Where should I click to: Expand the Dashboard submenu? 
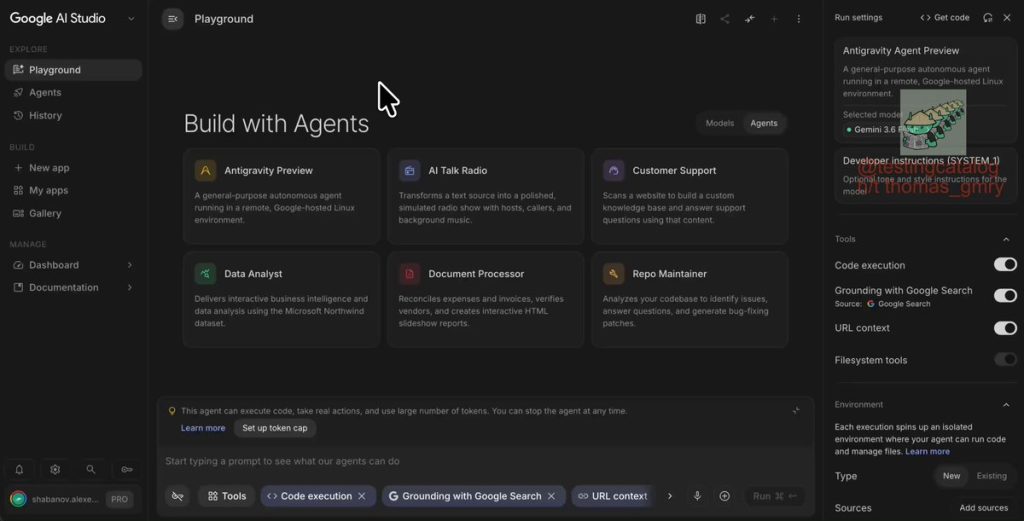129,265
